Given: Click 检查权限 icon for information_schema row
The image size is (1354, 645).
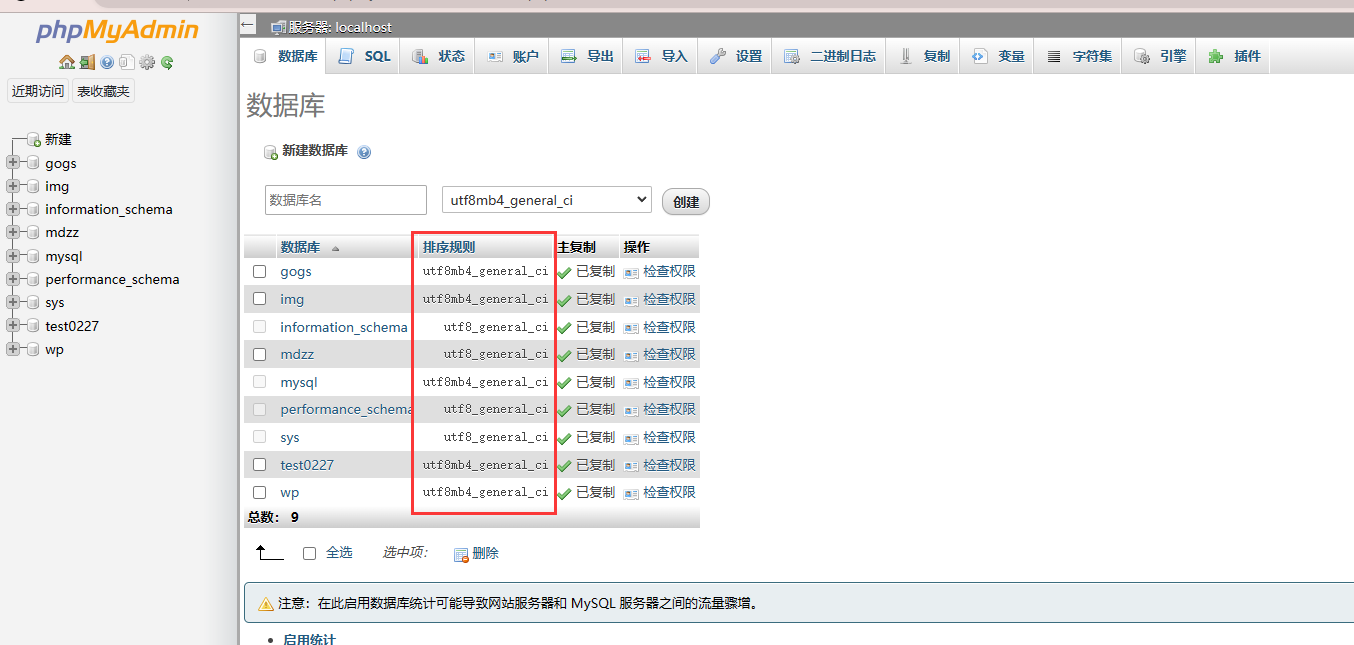Looking at the screenshot, I should pyautogui.click(x=631, y=327).
